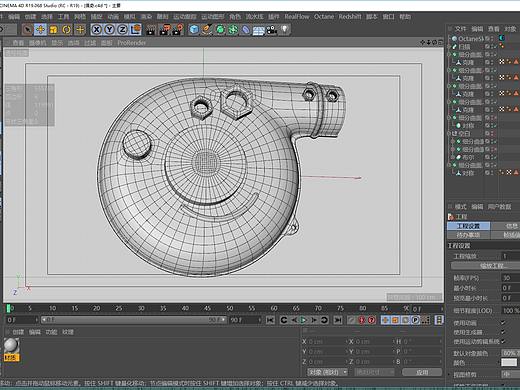Open the Octane menu

point(324,17)
